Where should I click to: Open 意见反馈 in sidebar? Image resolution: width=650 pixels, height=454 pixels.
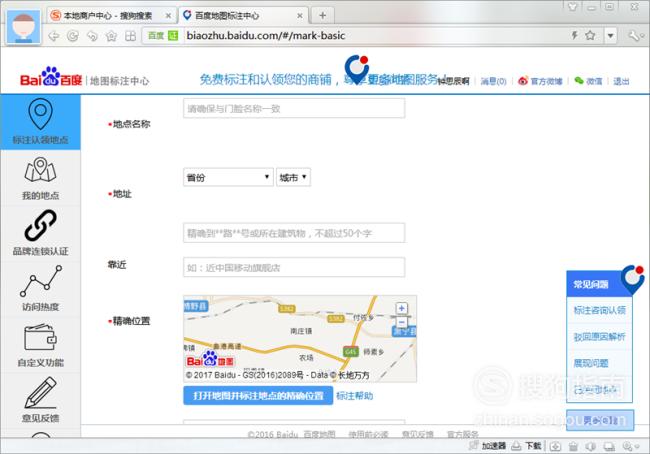[40, 400]
